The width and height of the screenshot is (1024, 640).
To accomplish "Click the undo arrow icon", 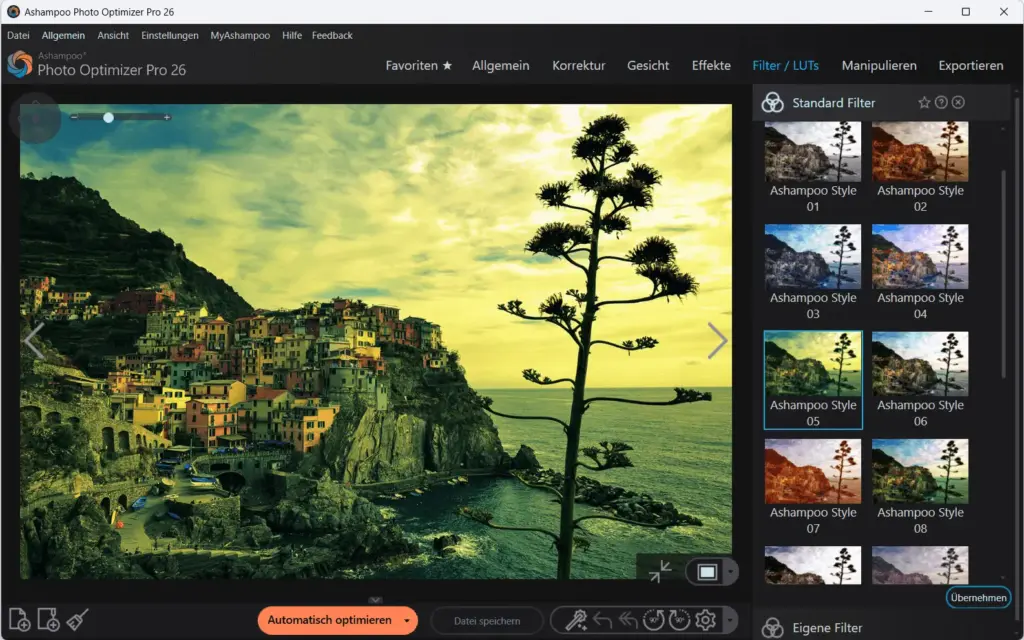I will pos(602,620).
